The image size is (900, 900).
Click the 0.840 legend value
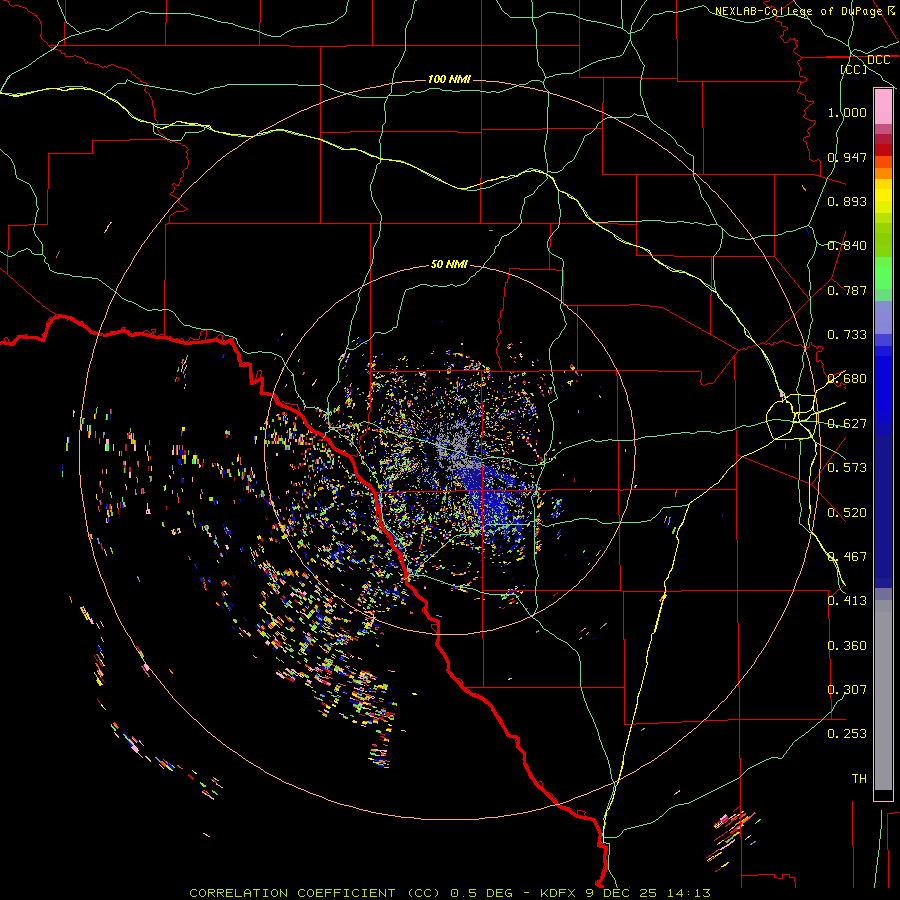[847, 246]
